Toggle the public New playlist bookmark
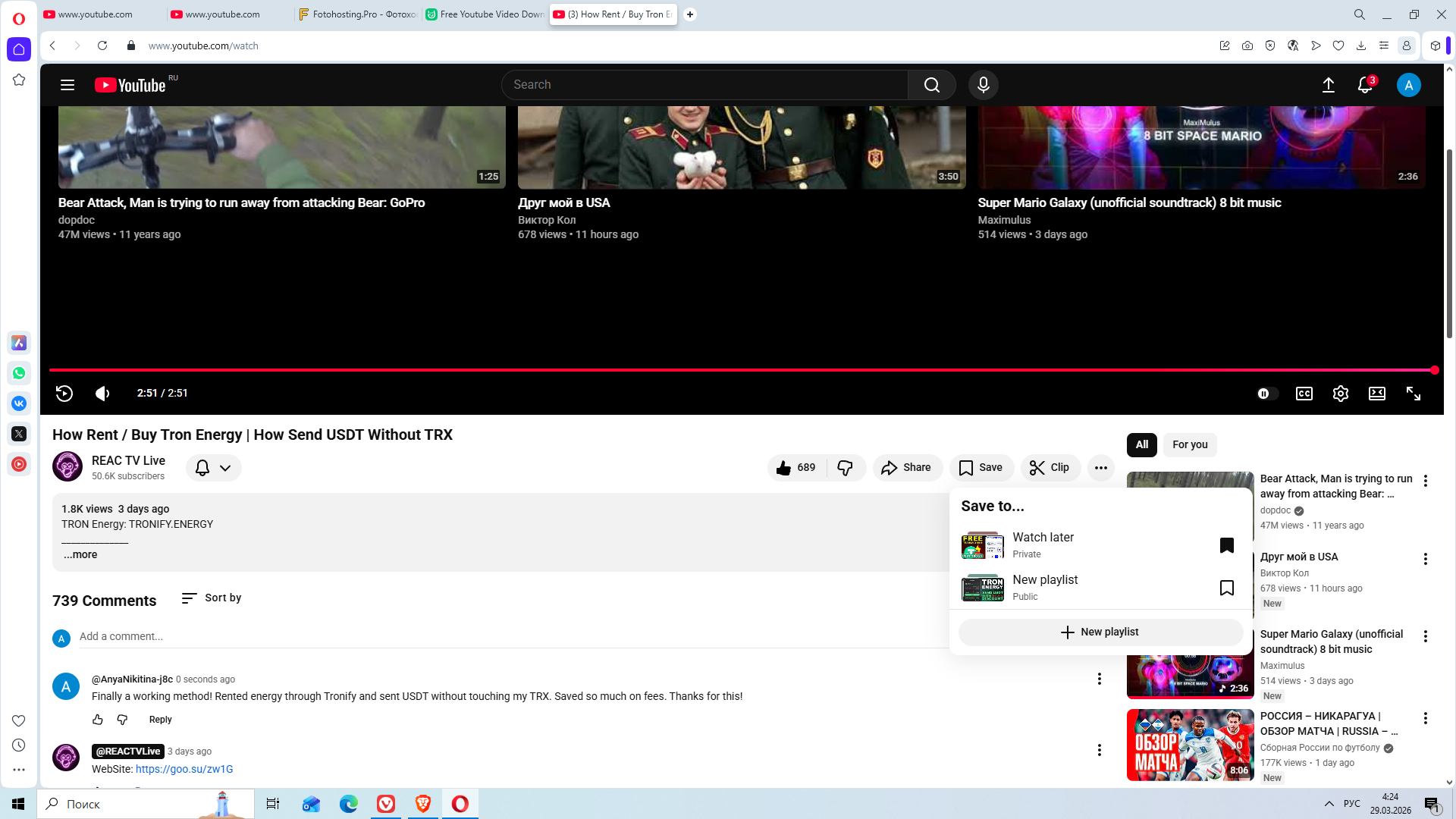Viewport: 1456px width, 819px height. [1226, 588]
